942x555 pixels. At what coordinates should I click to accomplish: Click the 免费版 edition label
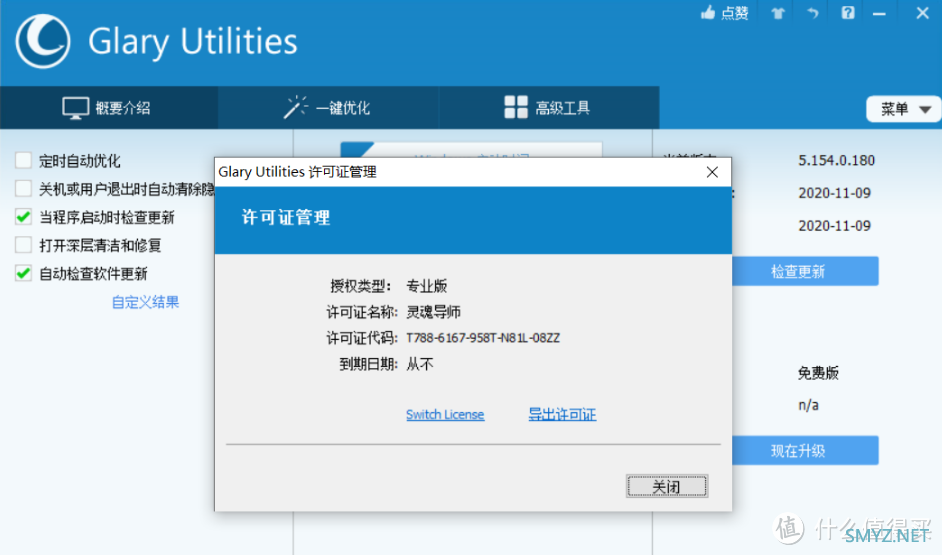tap(818, 373)
